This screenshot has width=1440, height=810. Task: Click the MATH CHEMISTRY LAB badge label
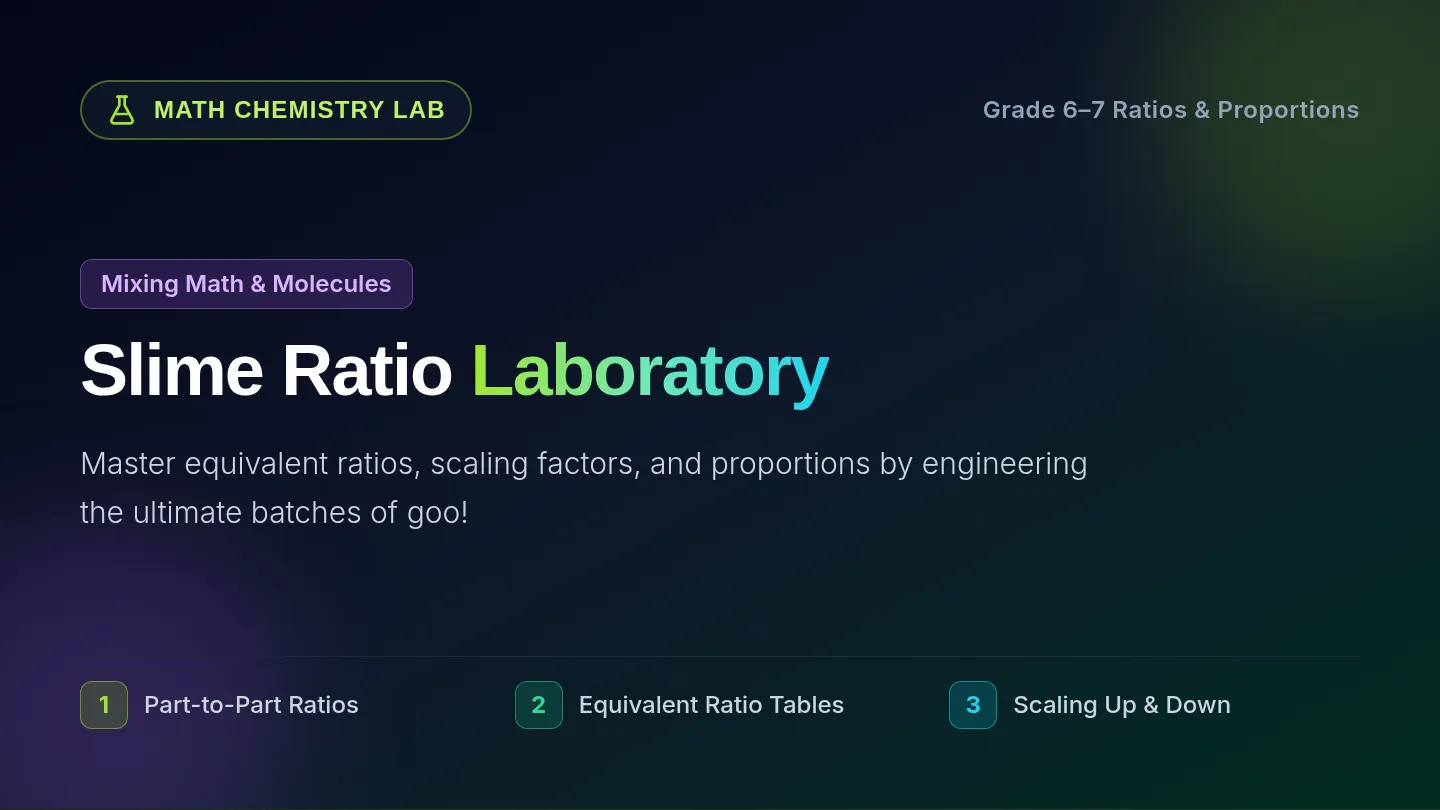[299, 110]
